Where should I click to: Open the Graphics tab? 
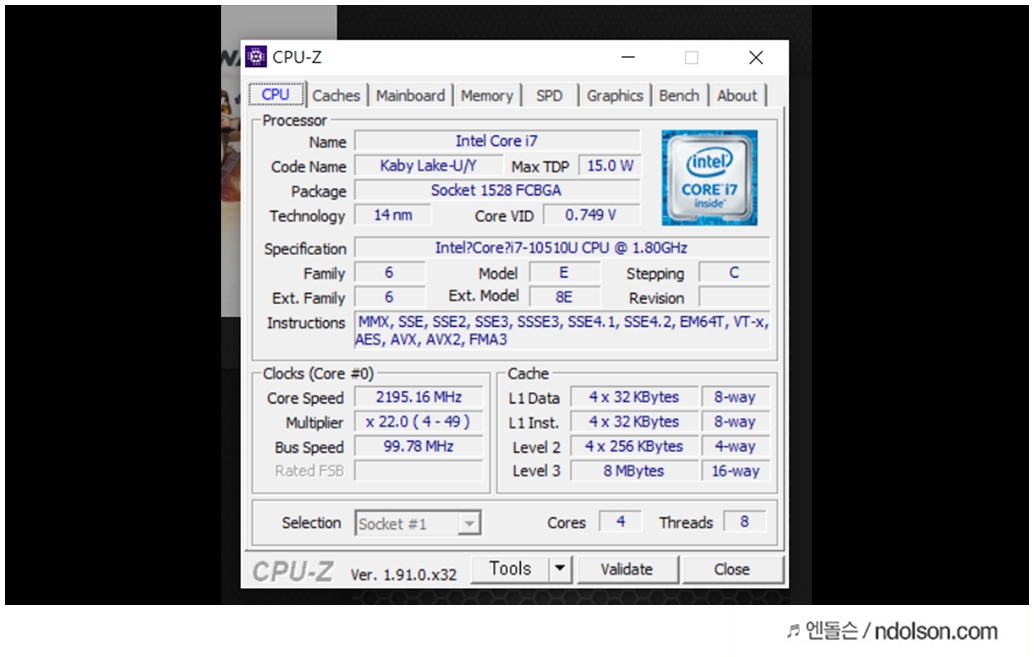(615, 96)
